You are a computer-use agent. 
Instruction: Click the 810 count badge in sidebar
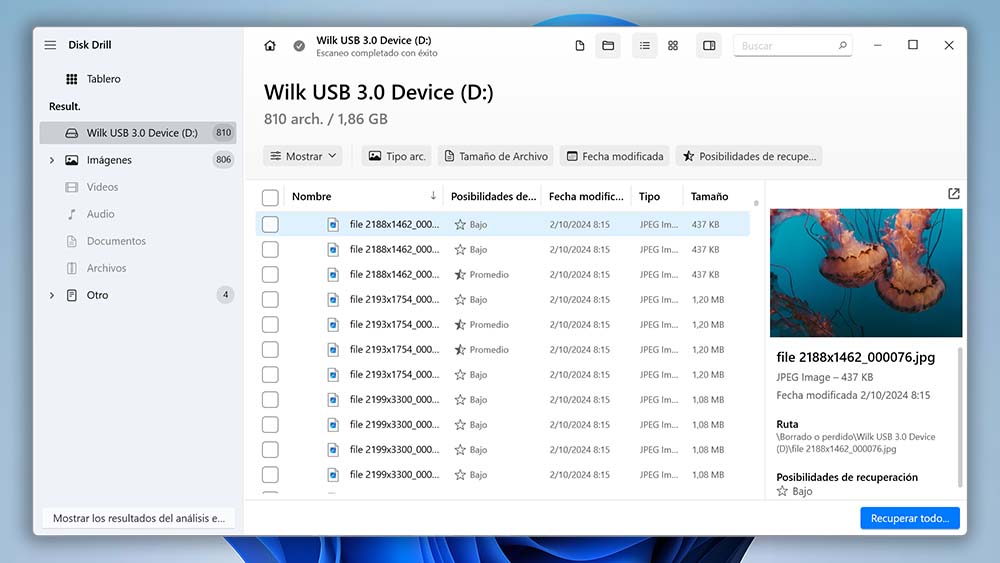(223, 133)
